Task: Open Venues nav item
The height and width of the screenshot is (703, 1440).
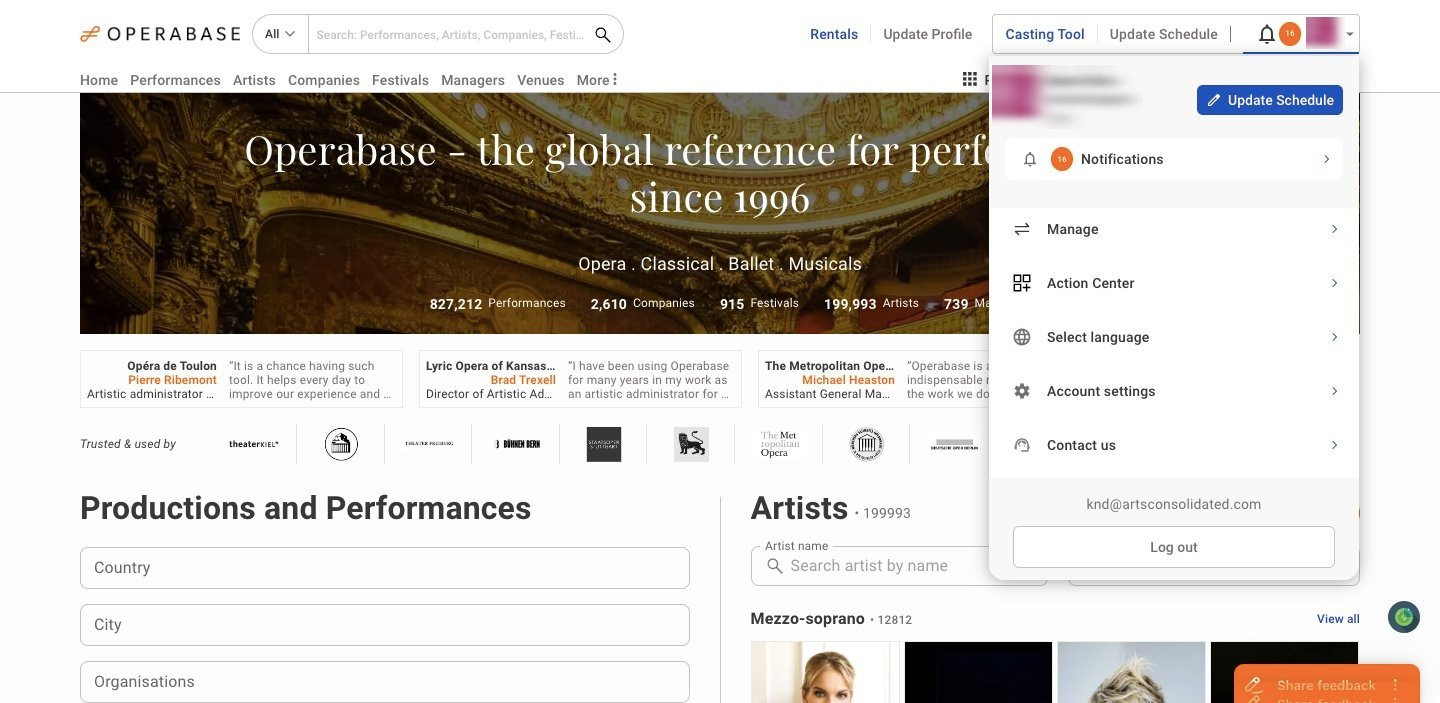Action: pyautogui.click(x=541, y=80)
